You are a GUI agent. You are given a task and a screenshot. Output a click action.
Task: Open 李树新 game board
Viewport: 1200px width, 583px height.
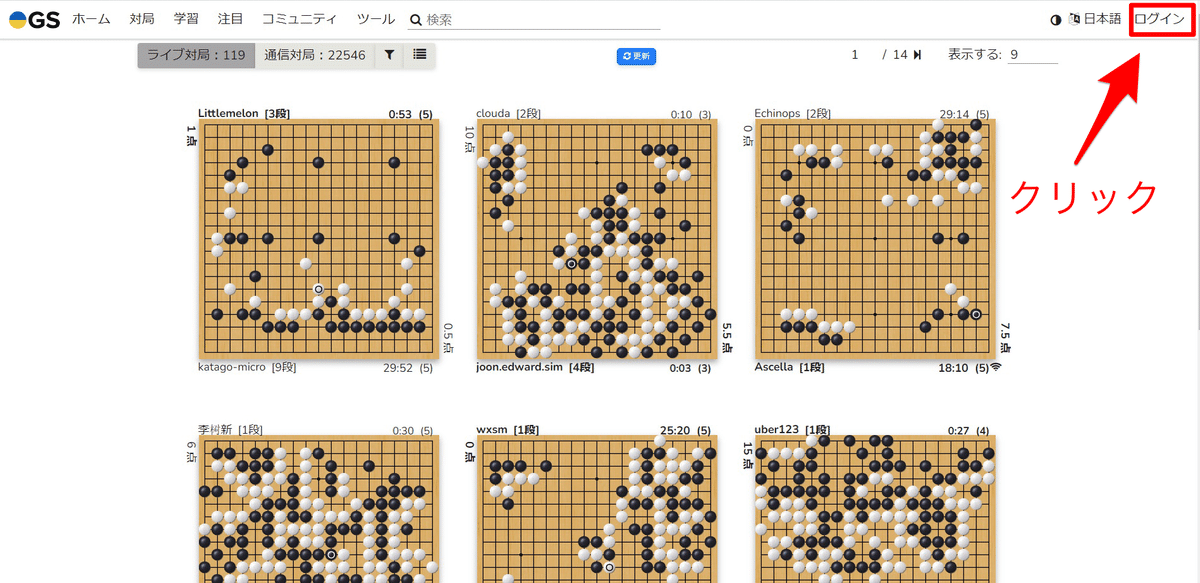(x=317, y=509)
